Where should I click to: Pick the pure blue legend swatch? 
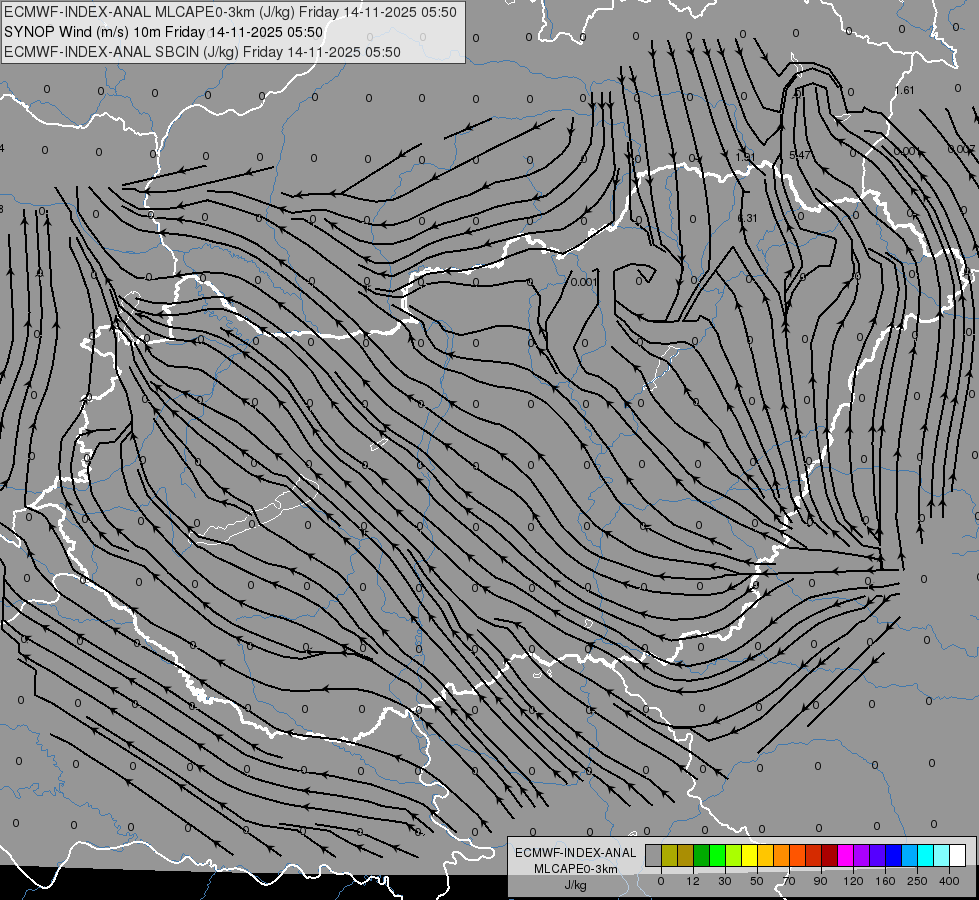pyautogui.click(x=894, y=855)
